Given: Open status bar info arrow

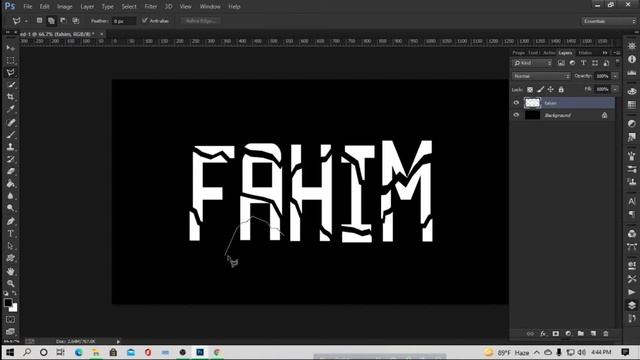Looking at the screenshot, I should 118,341.
